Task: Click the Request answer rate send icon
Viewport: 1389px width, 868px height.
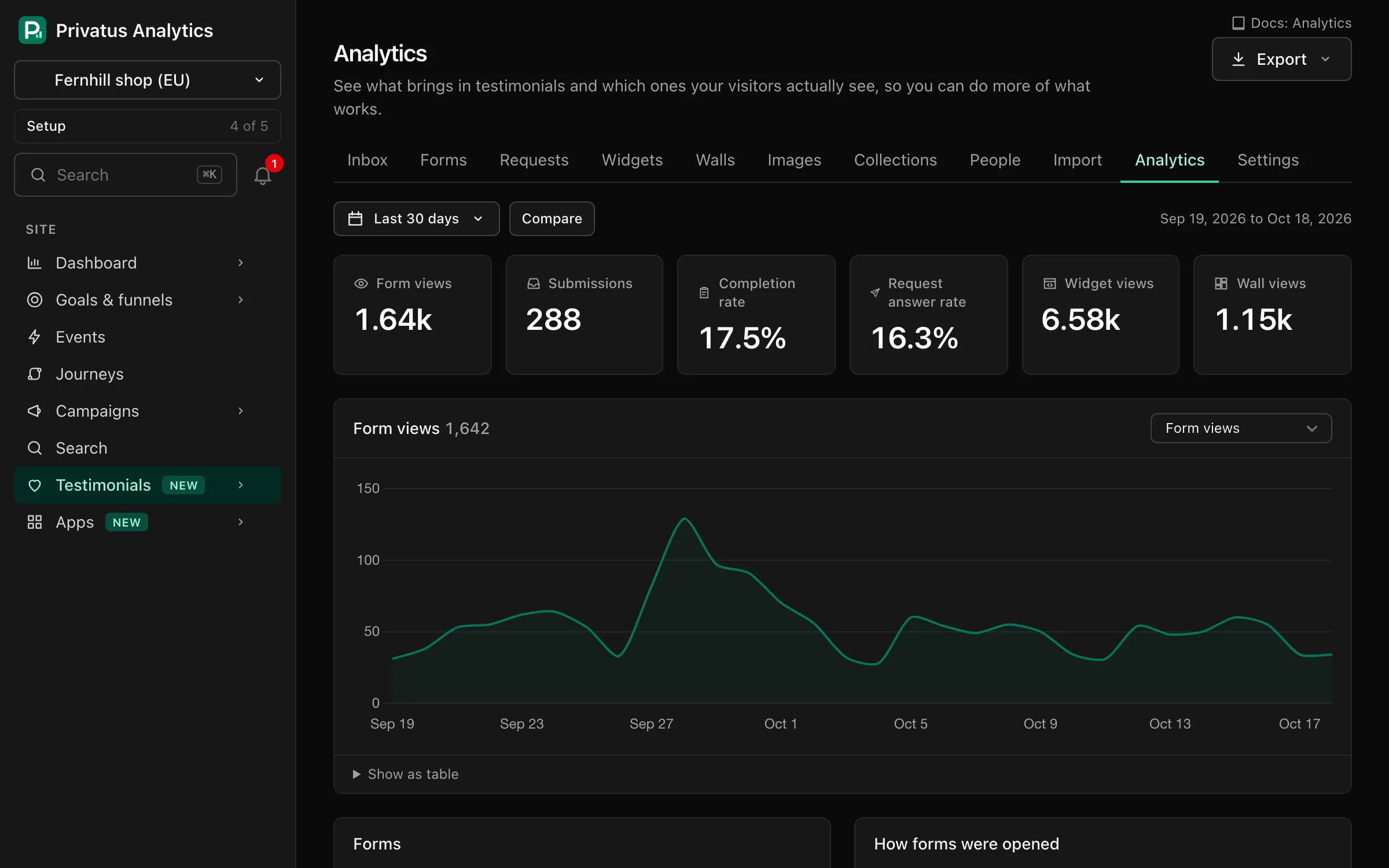Action: (875, 293)
